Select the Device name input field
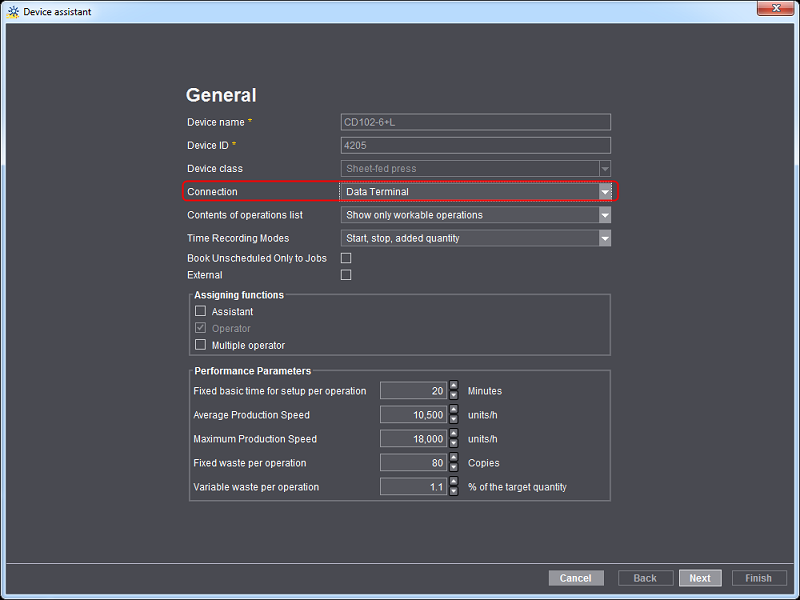This screenshot has height=600, width=800. pos(475,121)
